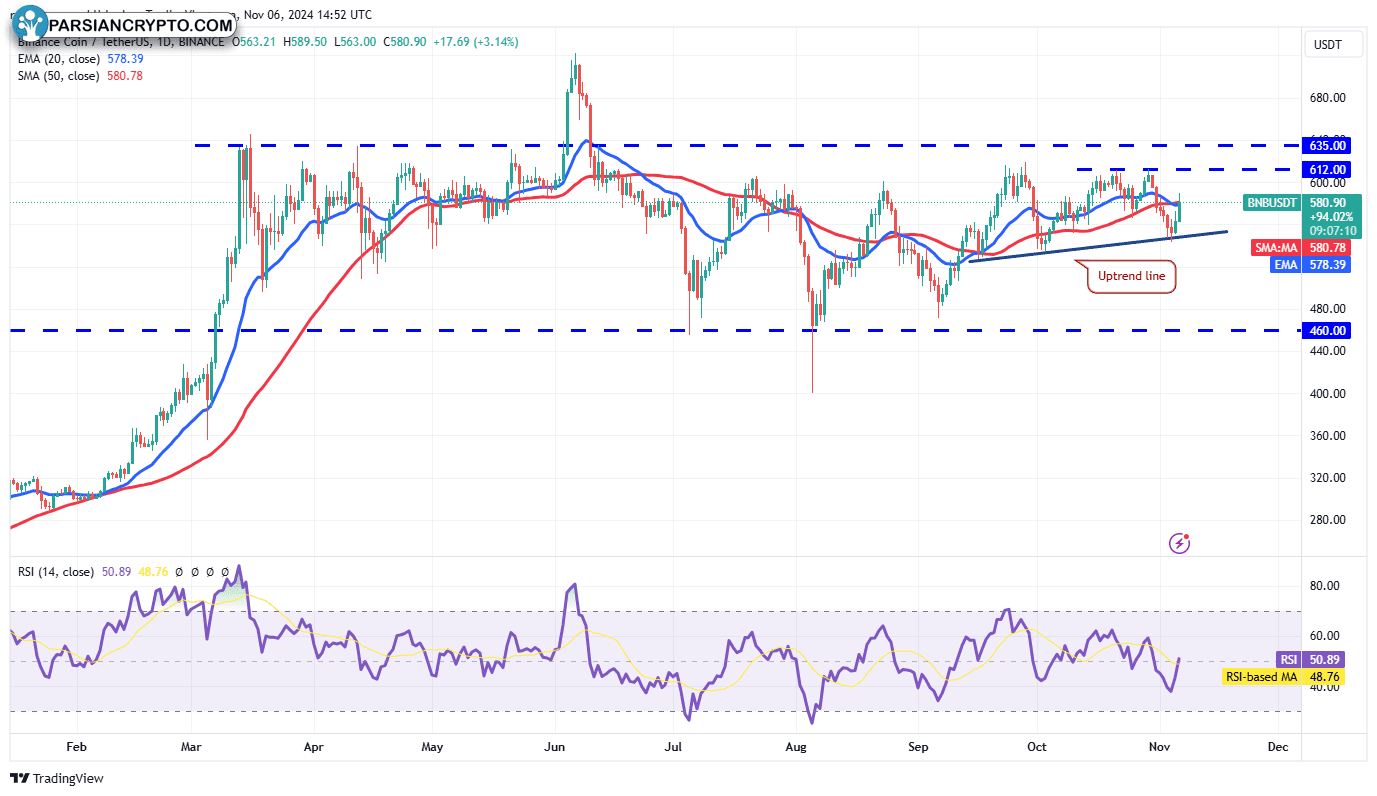The height and width of the screenshot is (796, 1377).
Task: Click the 680.00 tick on the price axis
Action: pos(1328,98)
